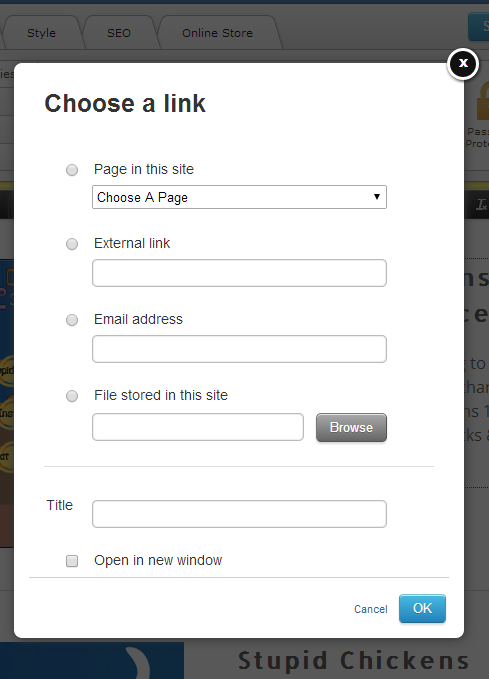The height and width of the screenshot is (679, 489).
Task: Close the dialog with the X icon
Action: tap(463, 64)
